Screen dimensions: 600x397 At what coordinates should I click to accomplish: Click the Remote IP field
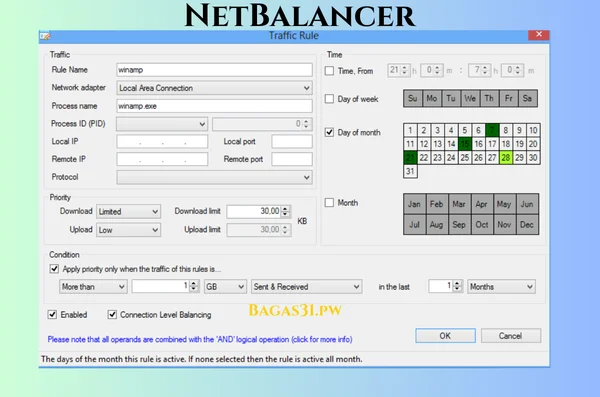162,159
